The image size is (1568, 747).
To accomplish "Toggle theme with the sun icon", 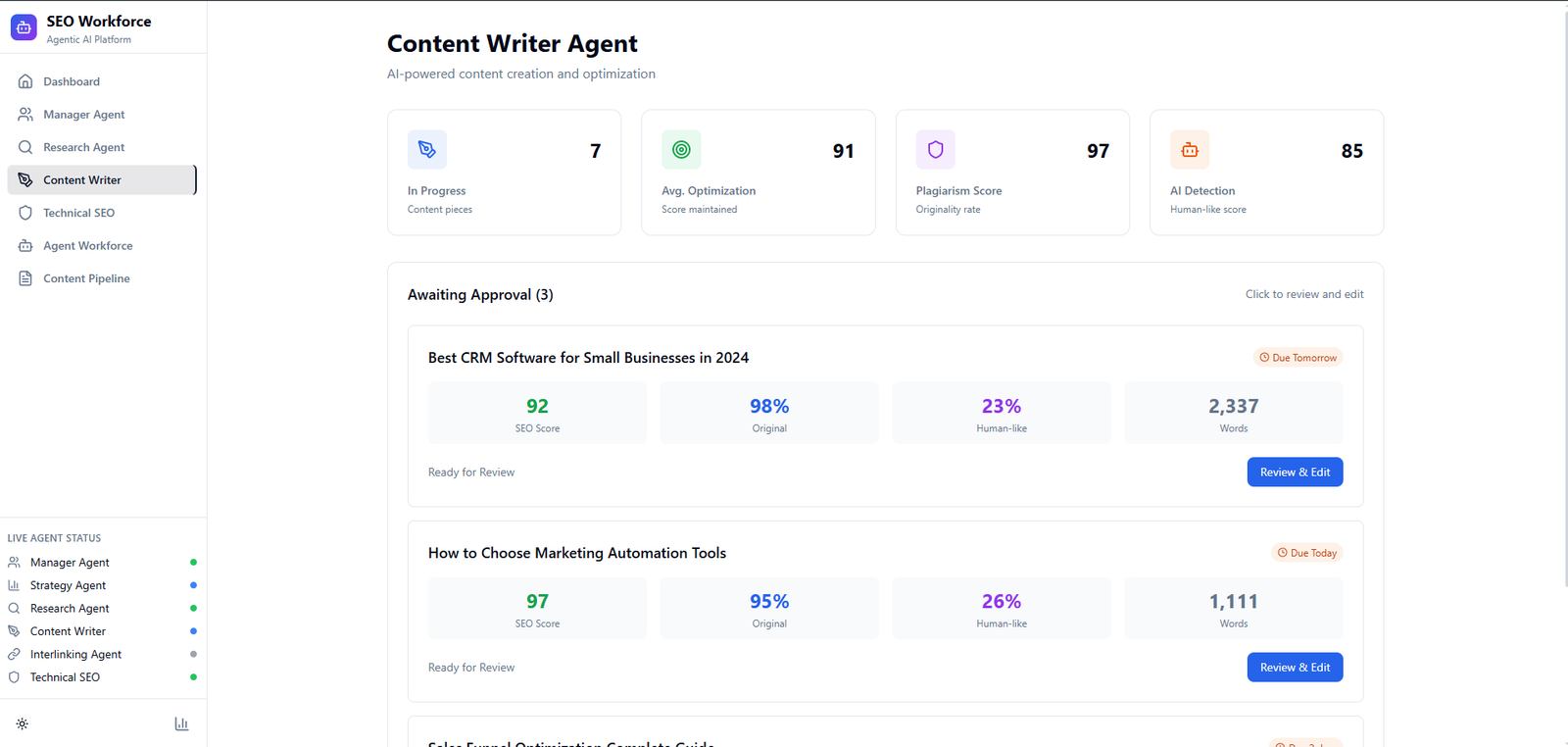I will point(22,723).
